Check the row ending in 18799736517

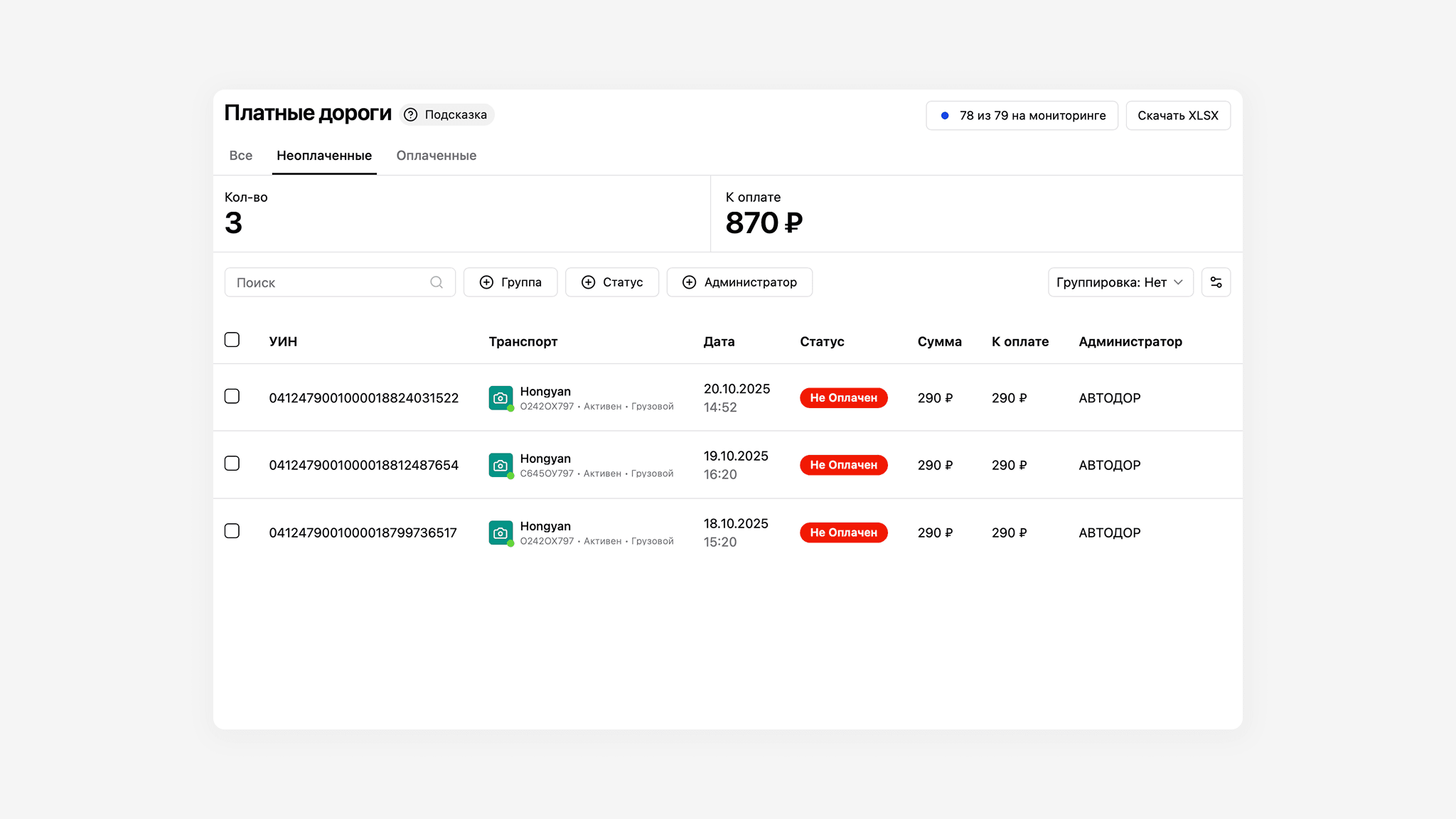tap(232, 531)
